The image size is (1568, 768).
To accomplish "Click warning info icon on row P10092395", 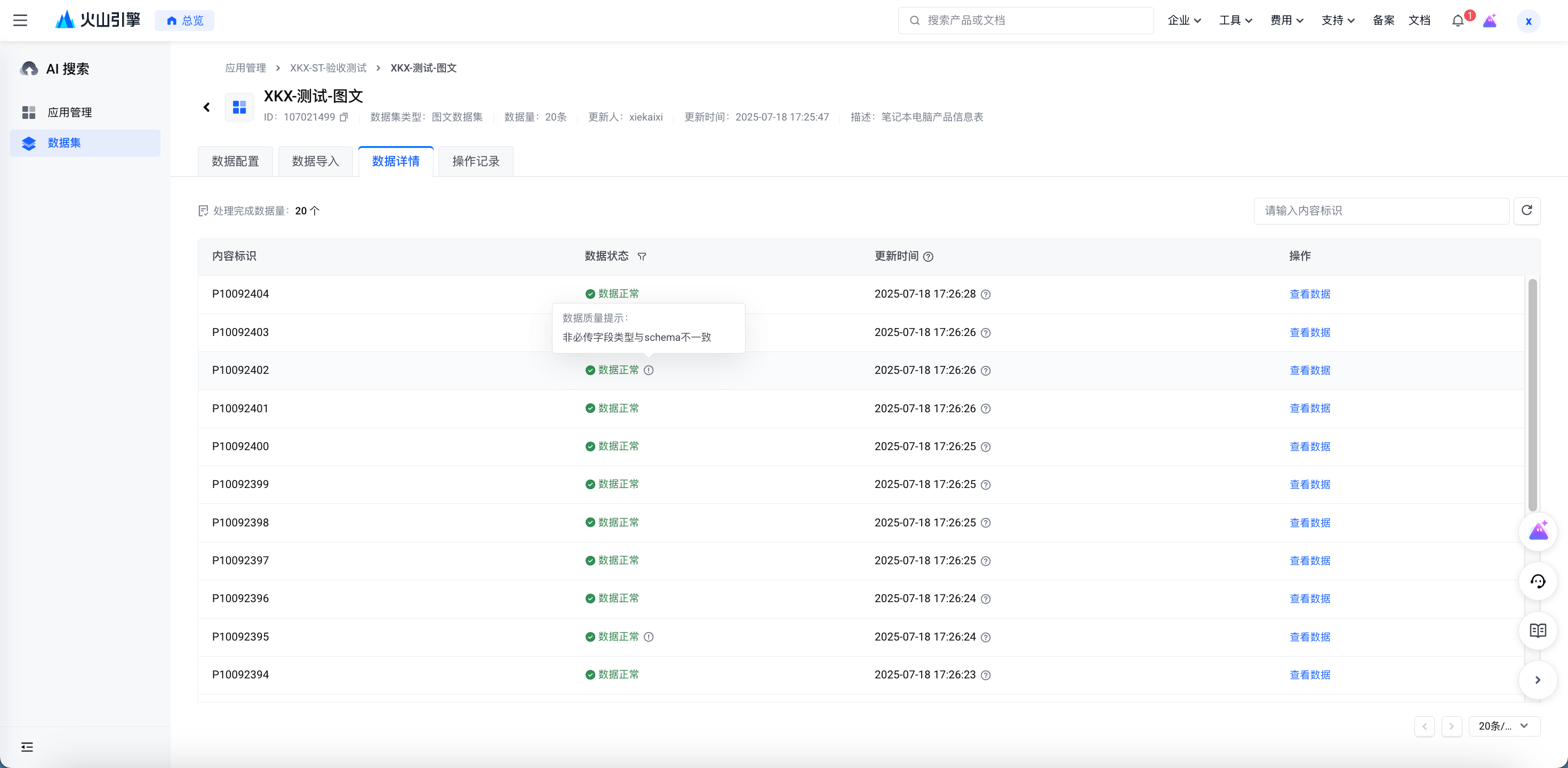I will (x=649, y=637).
